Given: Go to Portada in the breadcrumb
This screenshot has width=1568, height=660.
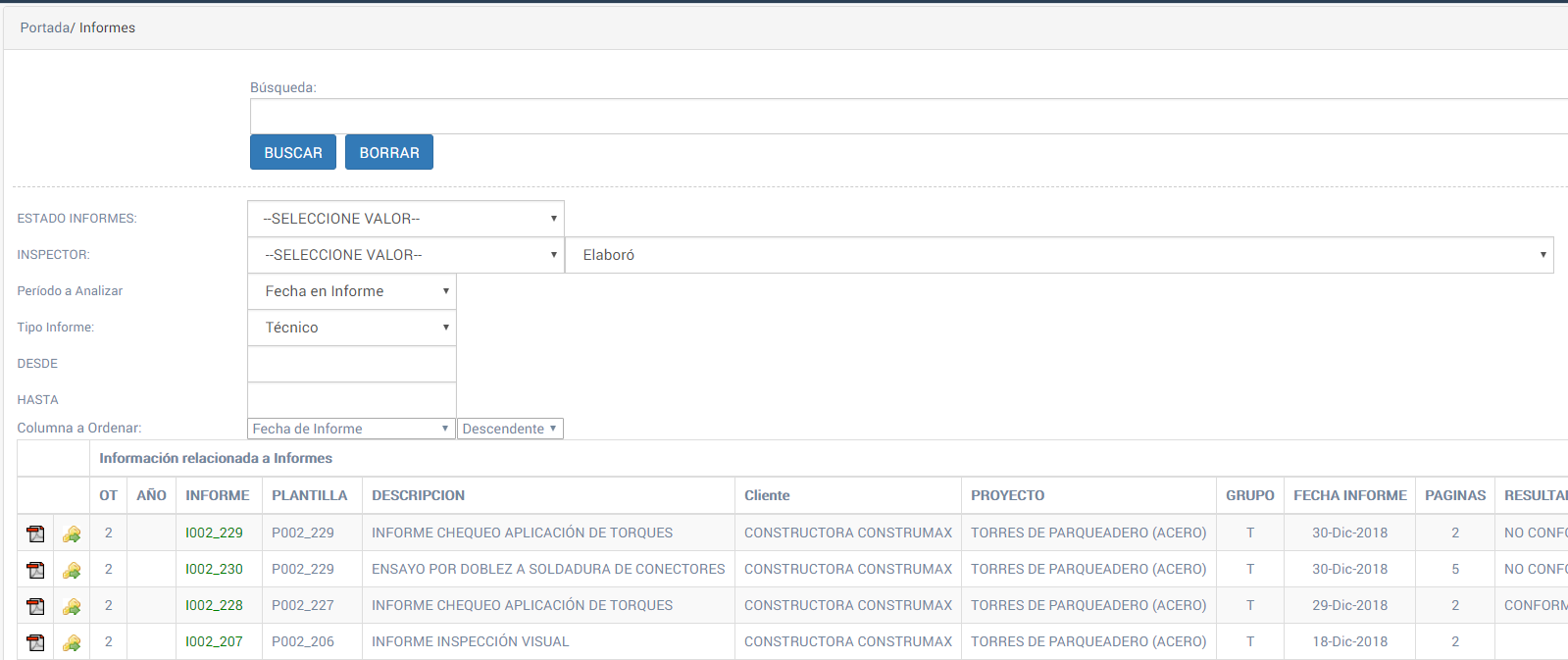Looking at the screenshot, I should 44,27.
